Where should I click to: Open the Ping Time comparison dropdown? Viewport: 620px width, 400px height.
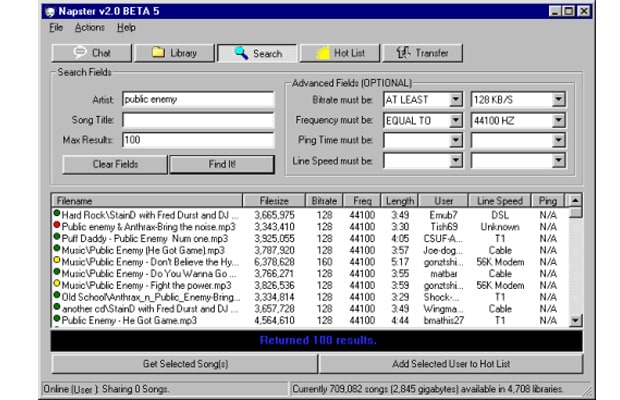(456, 140)
